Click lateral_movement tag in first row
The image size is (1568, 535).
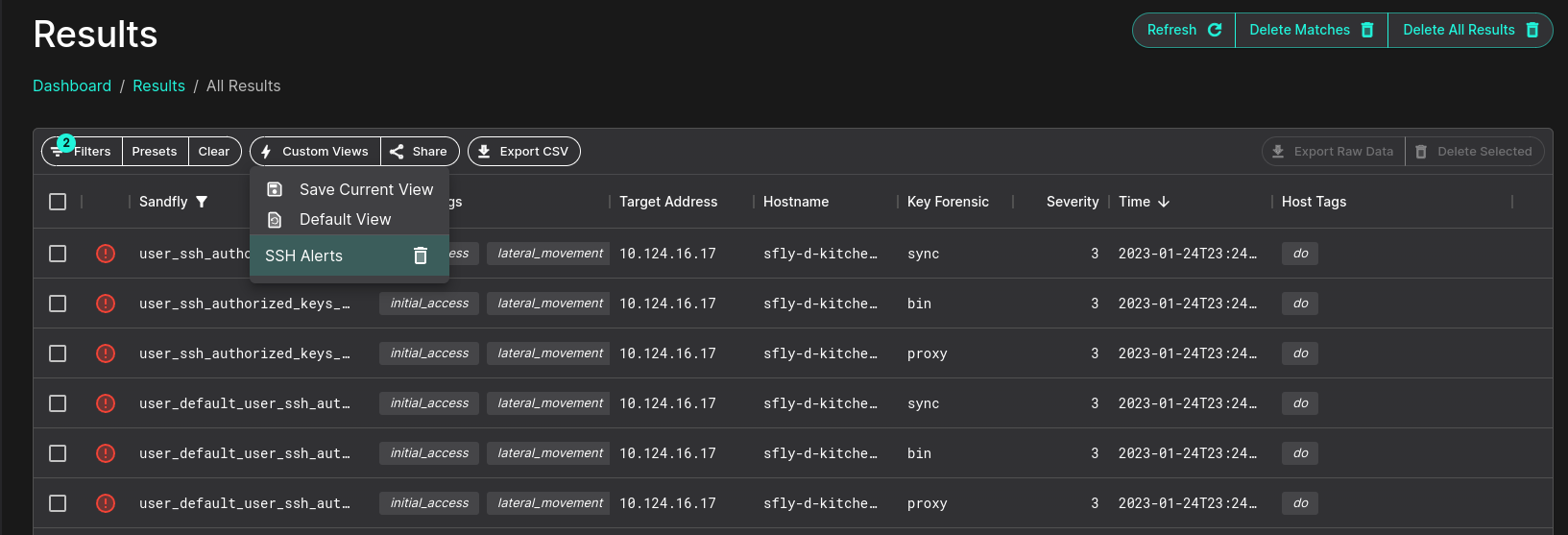(550, 254)
